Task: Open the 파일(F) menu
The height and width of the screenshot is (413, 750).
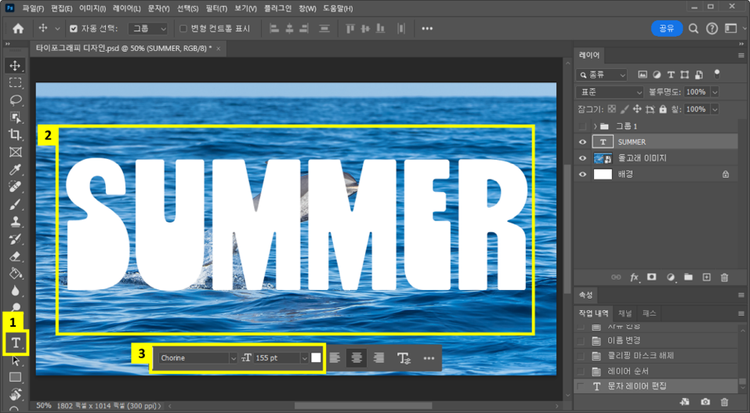Action: (33, 9)
